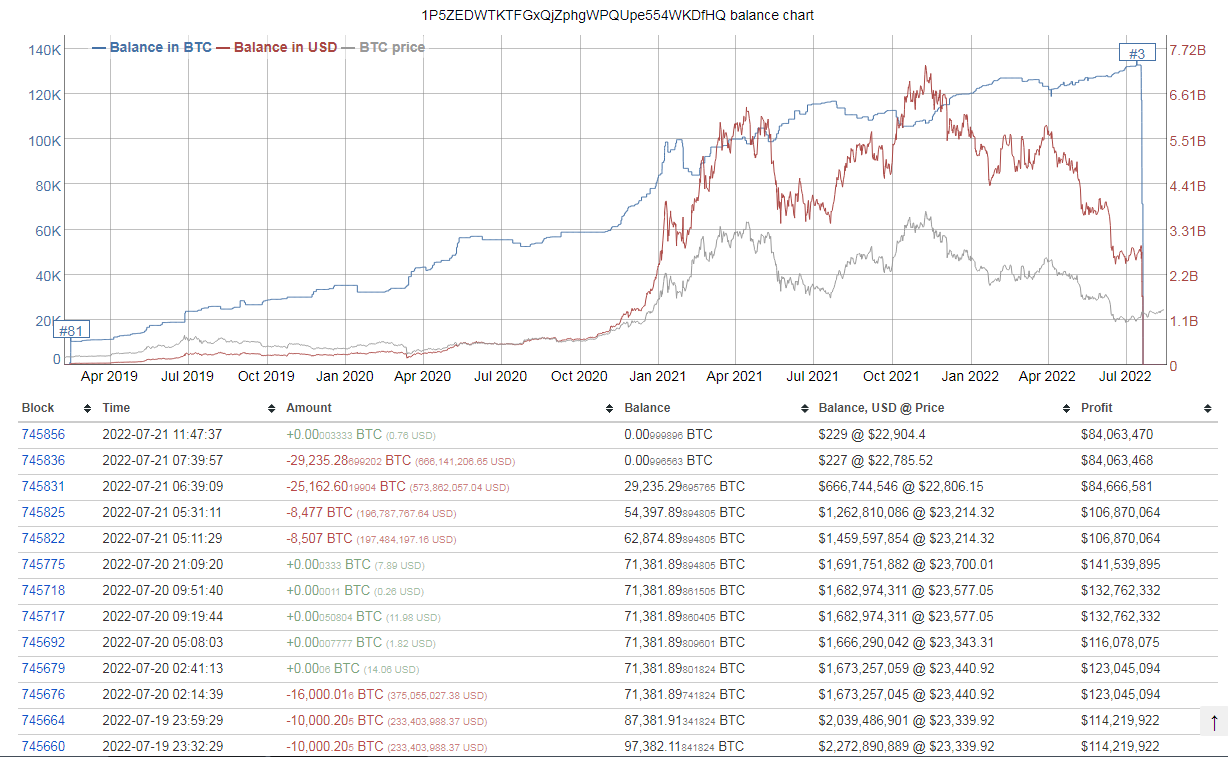This screenshot has height=757, width=1228.
Task: Click the Amount column header
Action: coord(309,408)
